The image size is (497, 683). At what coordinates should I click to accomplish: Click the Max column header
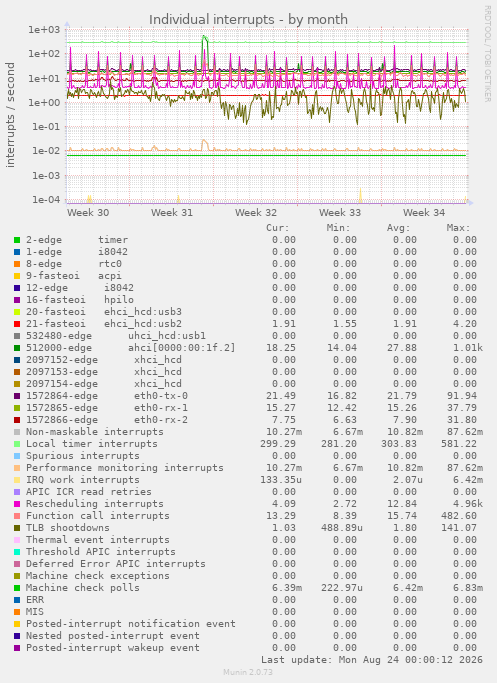point(458,228)
